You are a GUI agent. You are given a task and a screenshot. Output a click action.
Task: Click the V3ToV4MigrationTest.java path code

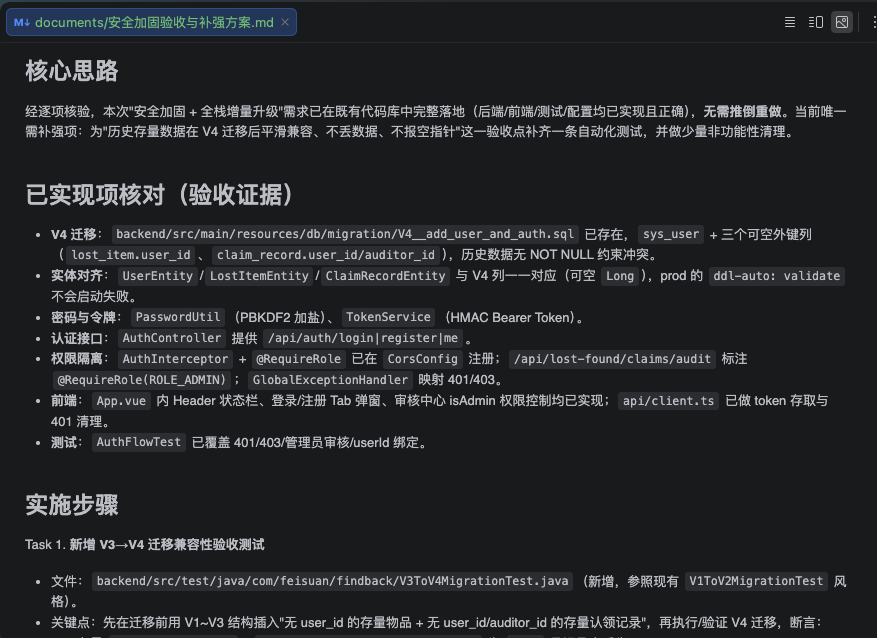coord(332,581)
